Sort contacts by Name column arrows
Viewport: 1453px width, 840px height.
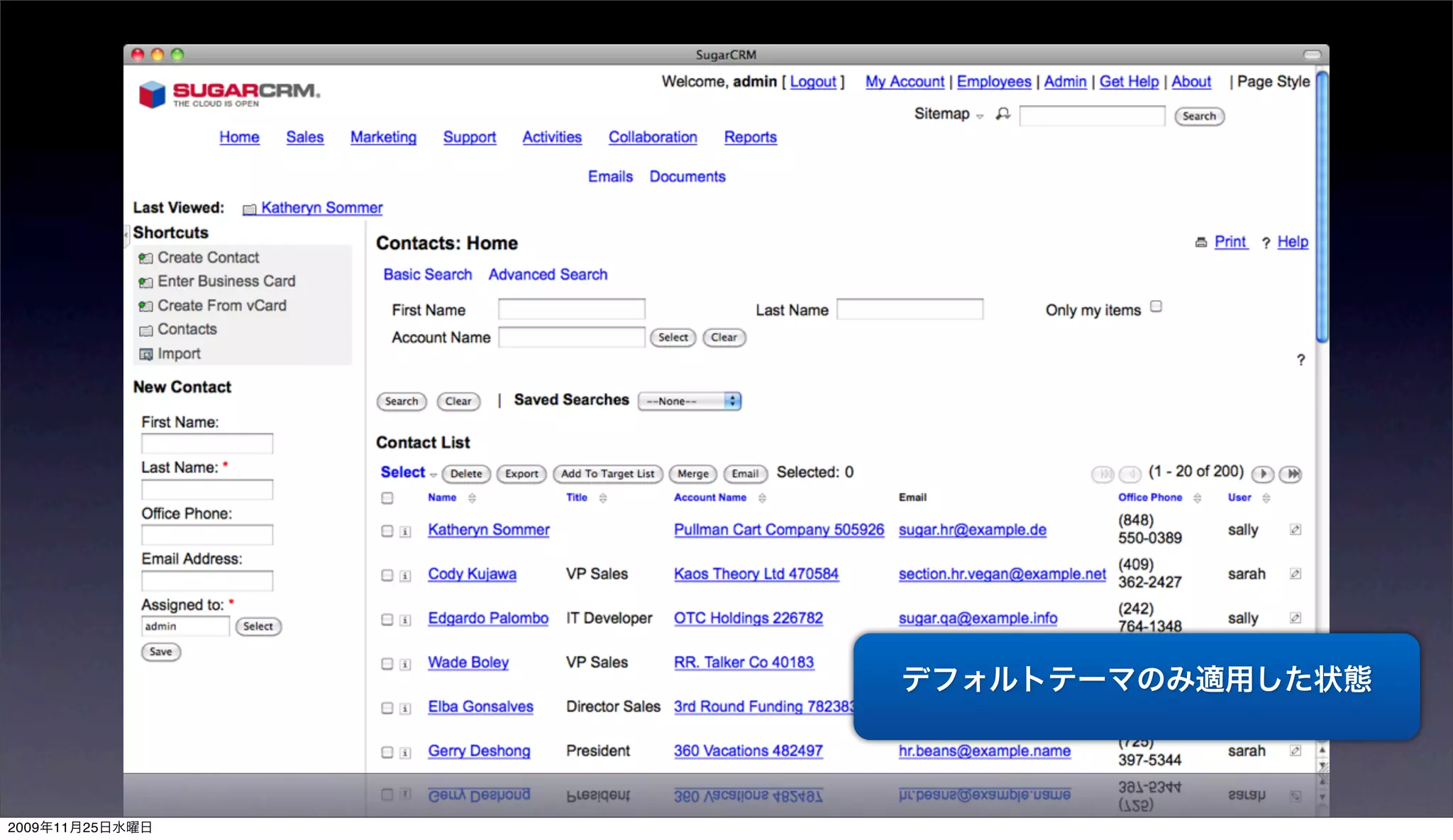(x=472, y=498)
